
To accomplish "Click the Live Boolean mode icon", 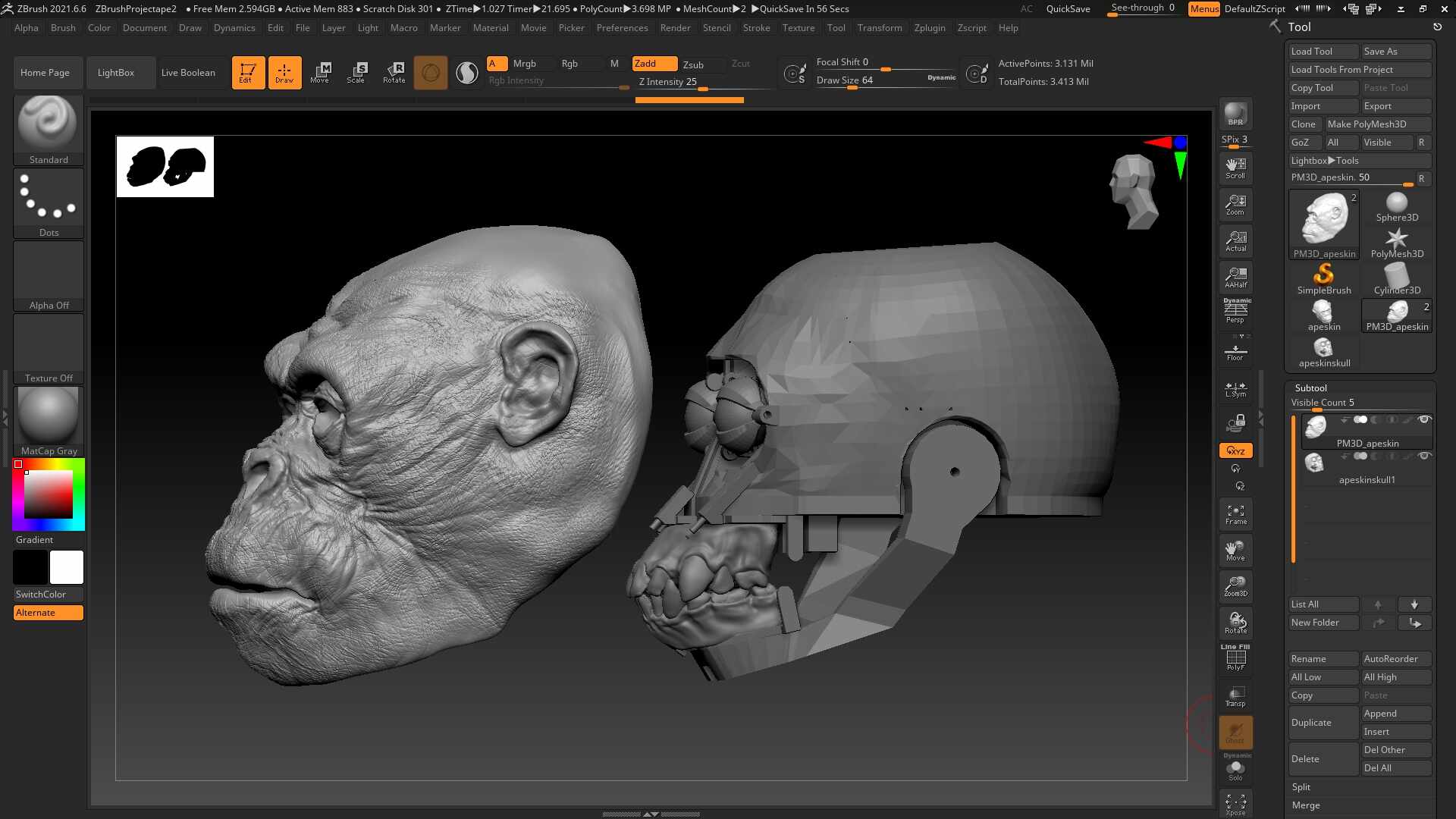I will 187,72.
